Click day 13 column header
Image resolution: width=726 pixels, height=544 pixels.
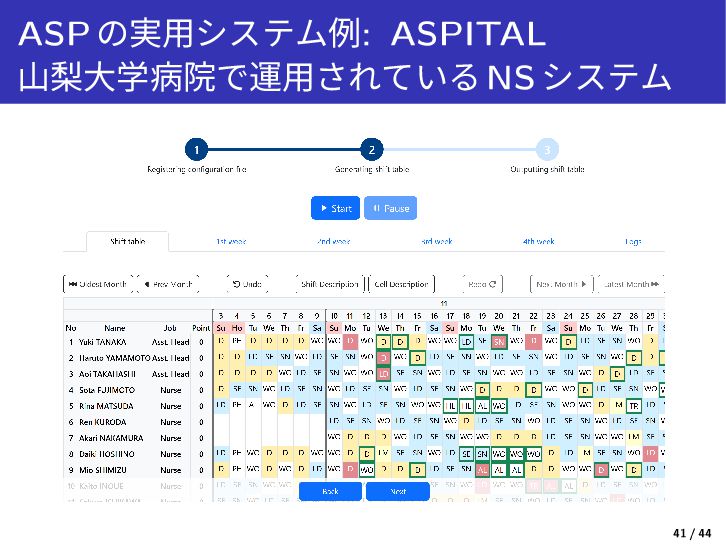[383, 316]
